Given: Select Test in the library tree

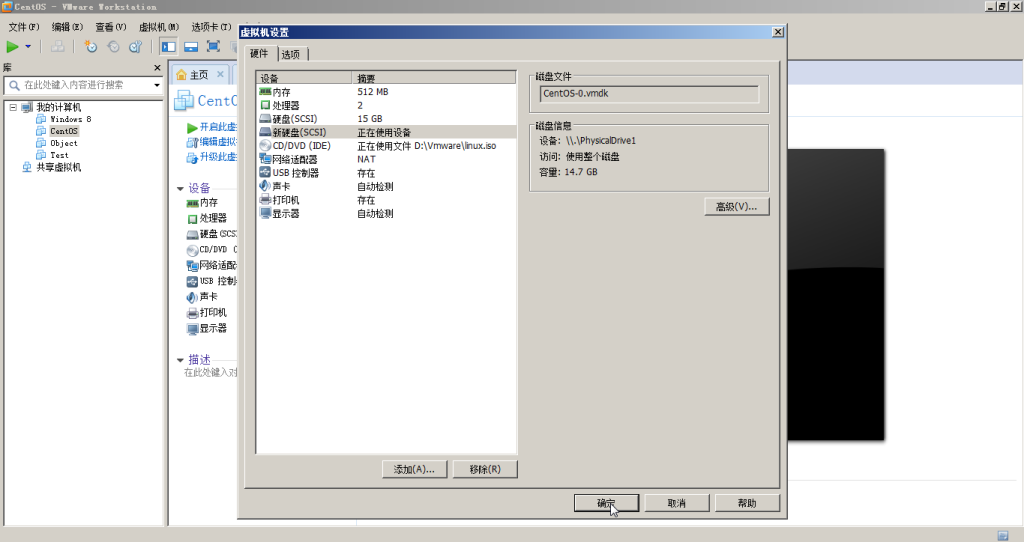Looking at the screenshot, I should 59,155.
